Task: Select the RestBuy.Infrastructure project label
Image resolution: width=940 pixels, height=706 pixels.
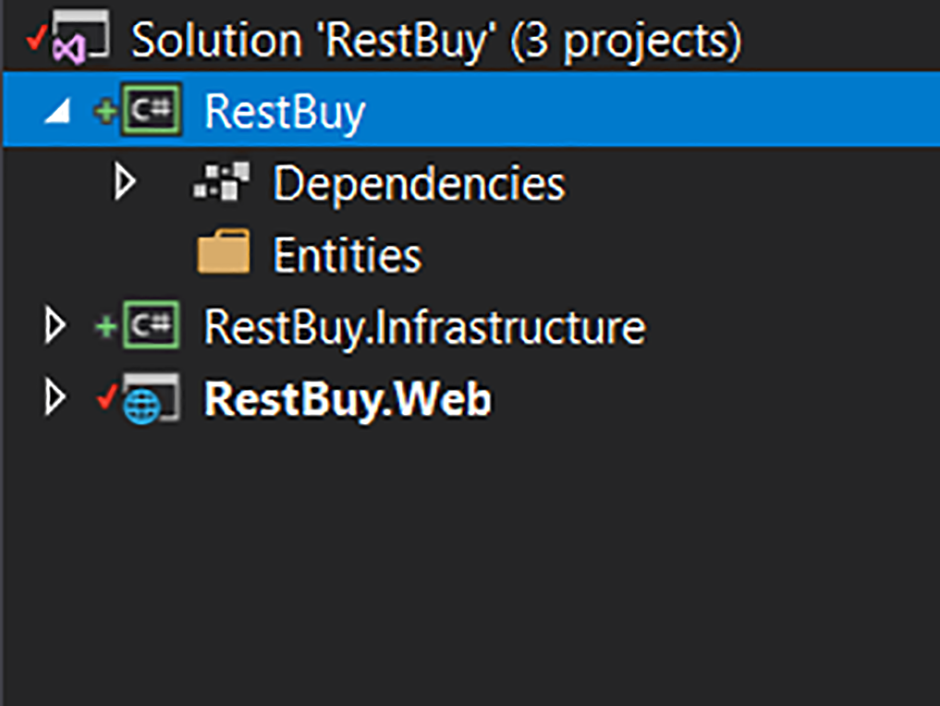Action: (424, 328)
